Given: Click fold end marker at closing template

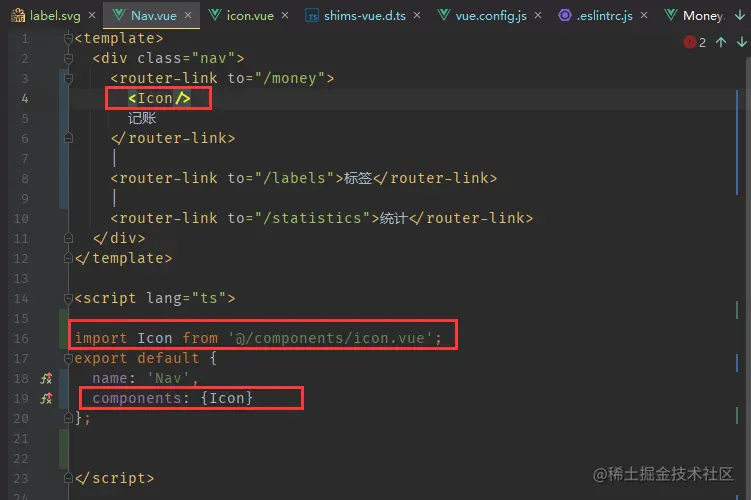Looking at the screenshot, I should (68, 258).
